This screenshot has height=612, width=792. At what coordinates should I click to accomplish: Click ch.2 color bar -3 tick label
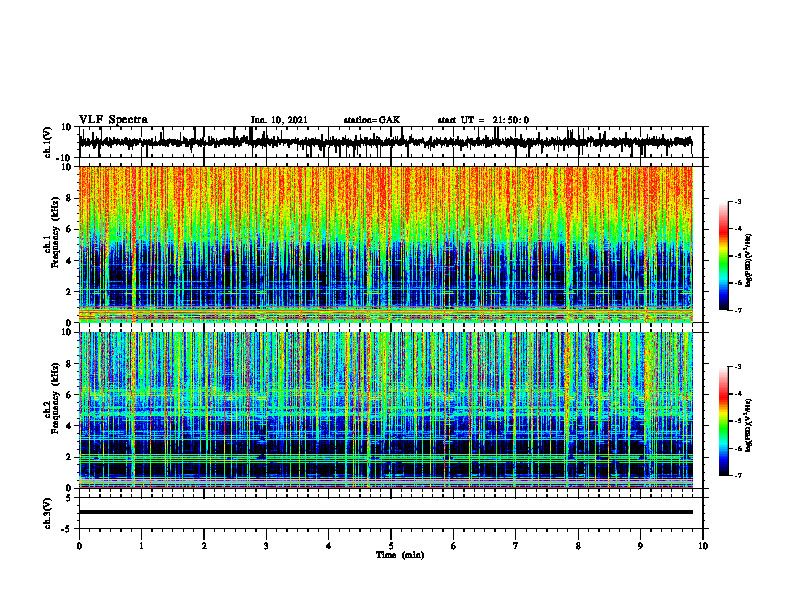coord(738,367)
